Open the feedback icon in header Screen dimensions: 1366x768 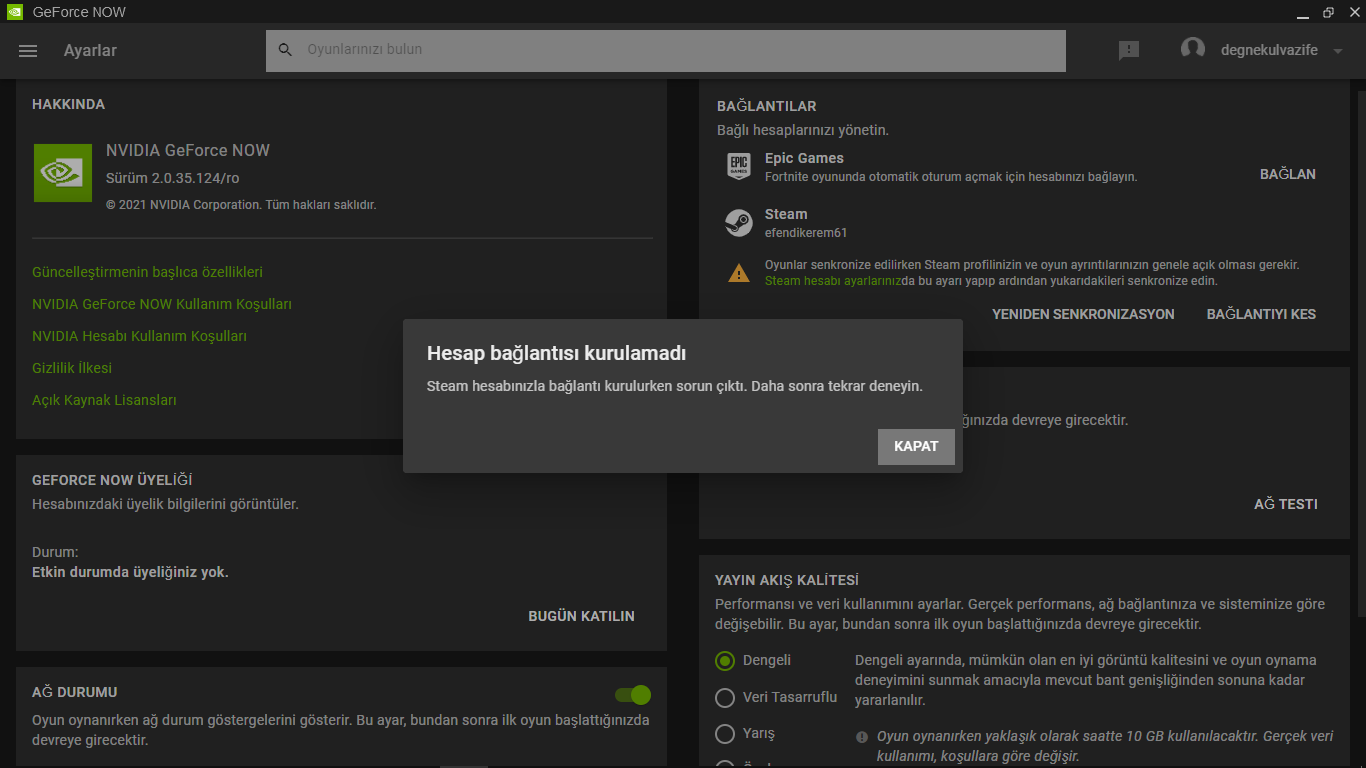[x=1129, y=51]
